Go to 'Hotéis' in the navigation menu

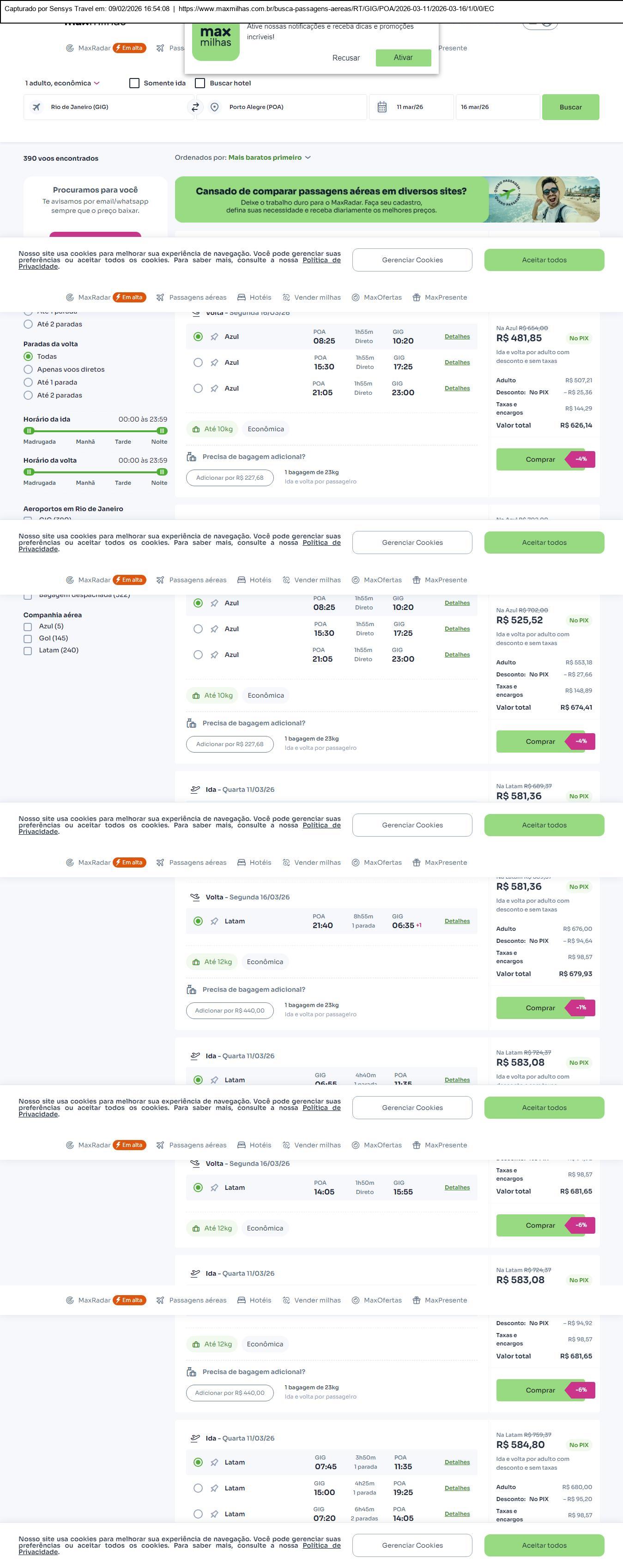point(254,298)
